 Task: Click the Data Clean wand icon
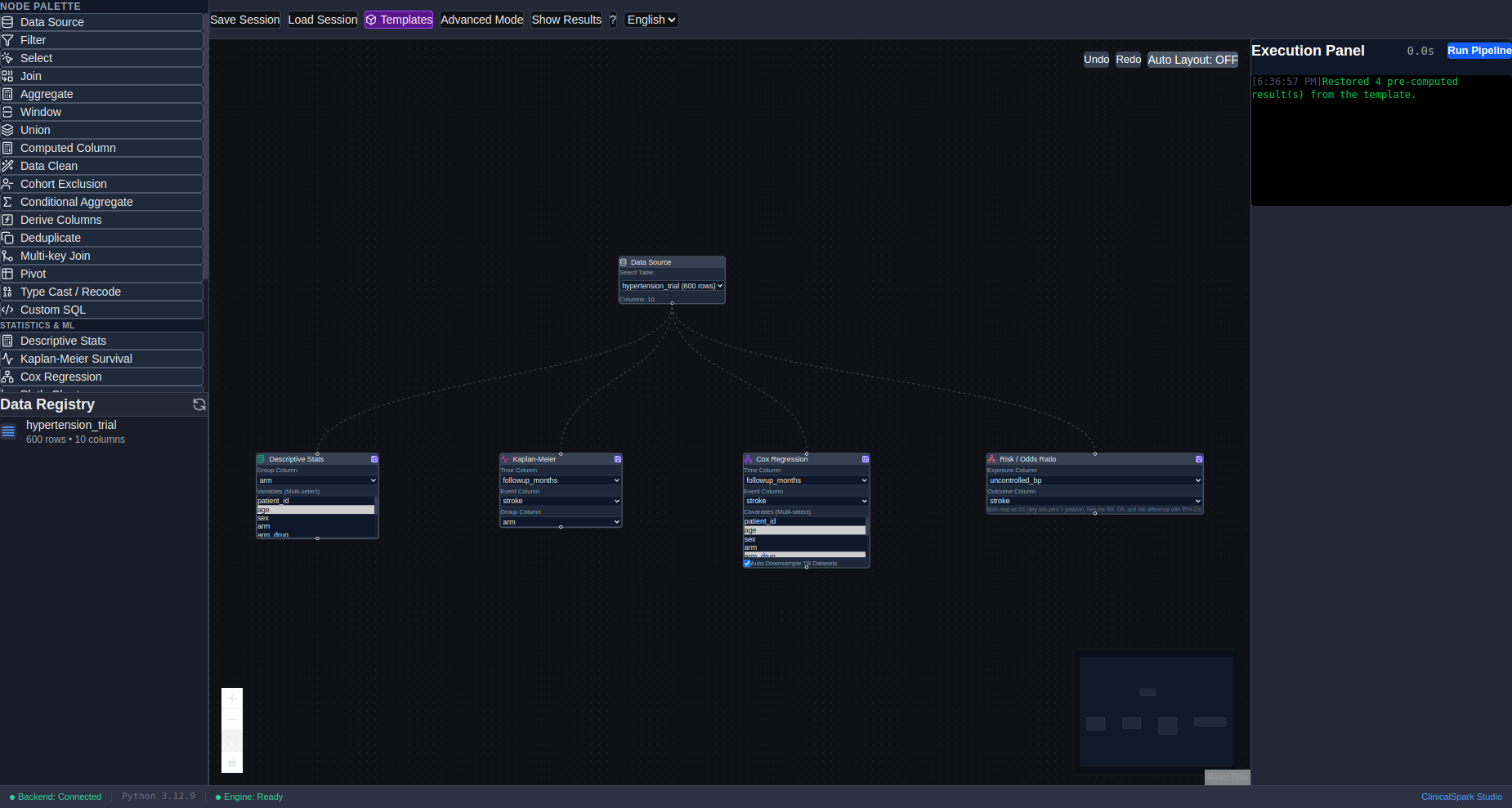pyautogui.click(x=7, y=166)
